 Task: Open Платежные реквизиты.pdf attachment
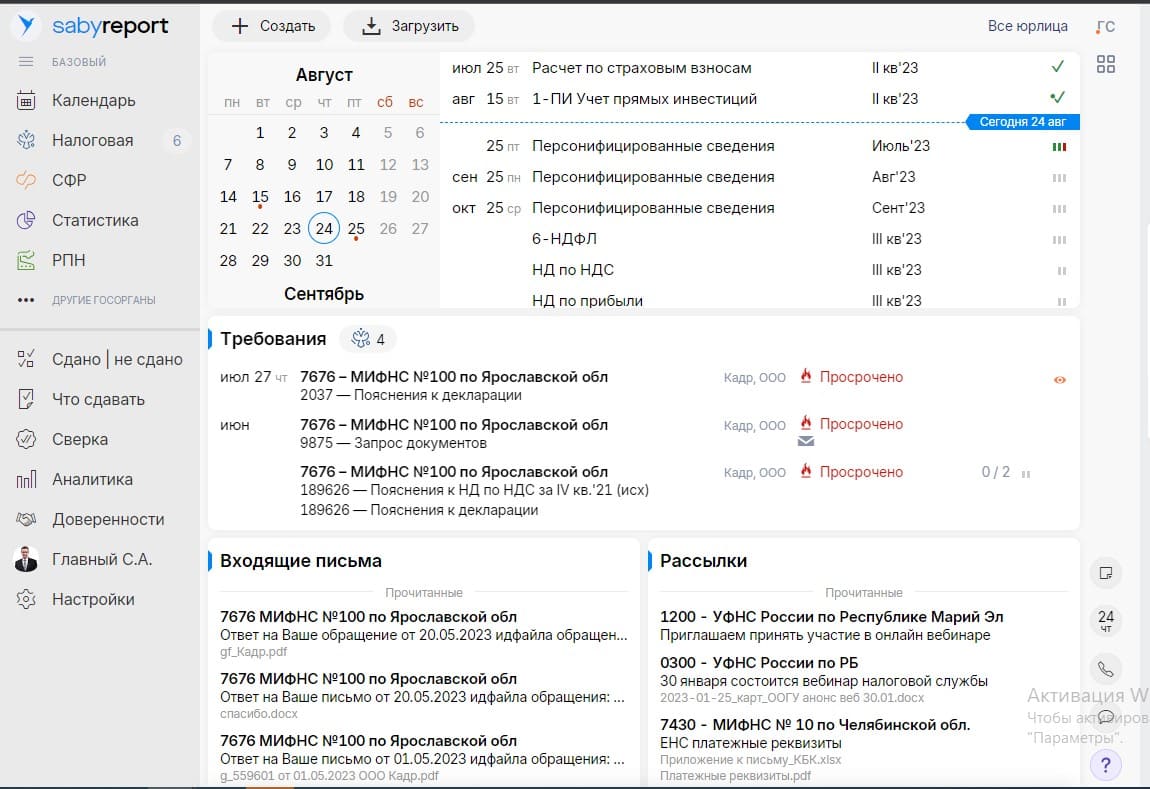pyautogui.click(x=736, y=776)
